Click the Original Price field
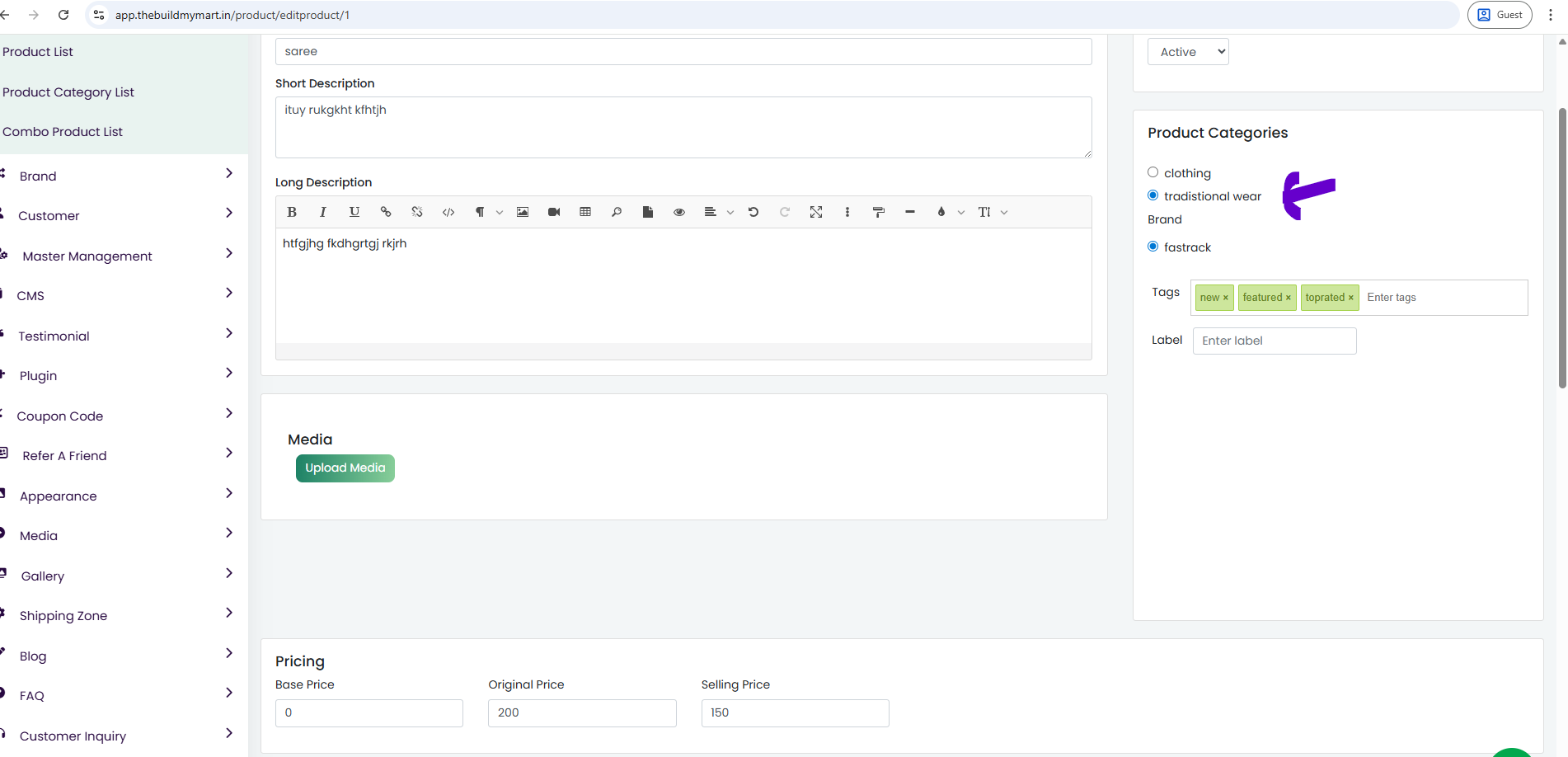This screenshot has height=757, width=1568. pos(582,713)
